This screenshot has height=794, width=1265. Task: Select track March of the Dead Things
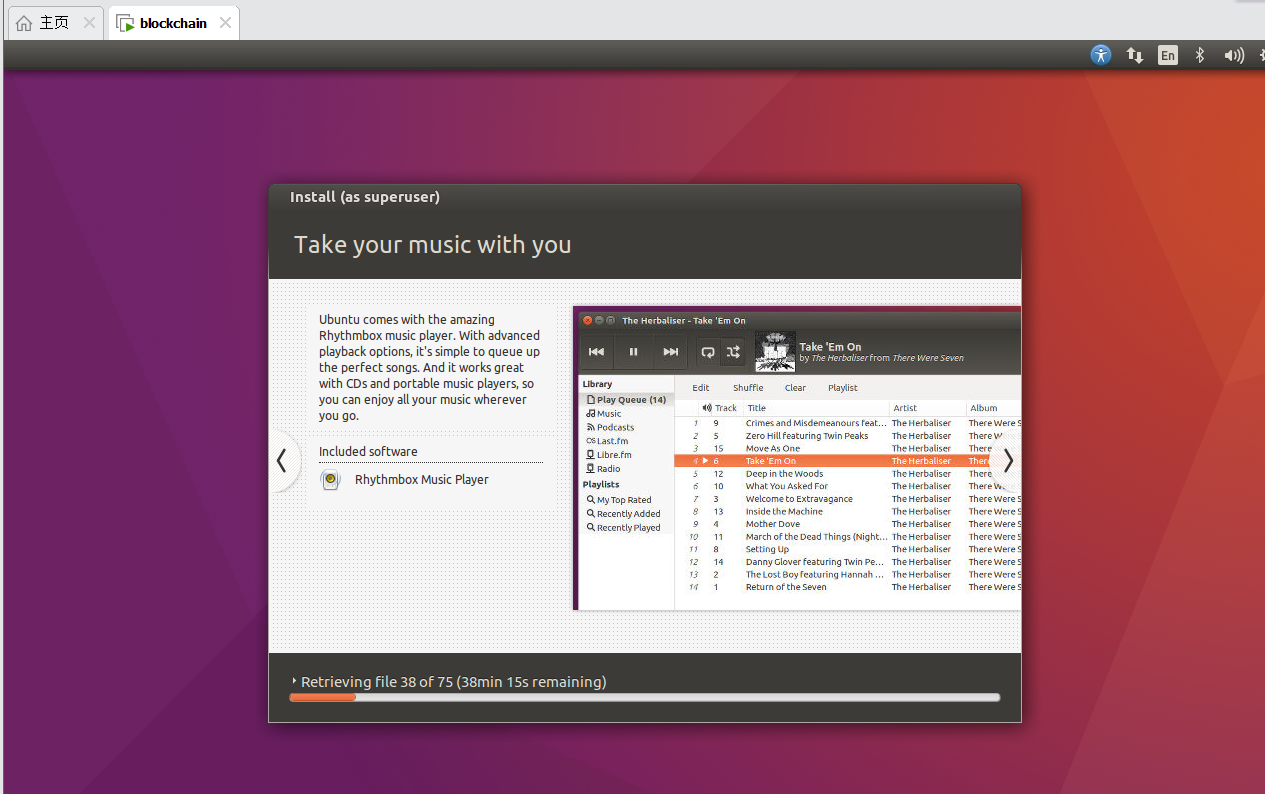coord(848,537)
